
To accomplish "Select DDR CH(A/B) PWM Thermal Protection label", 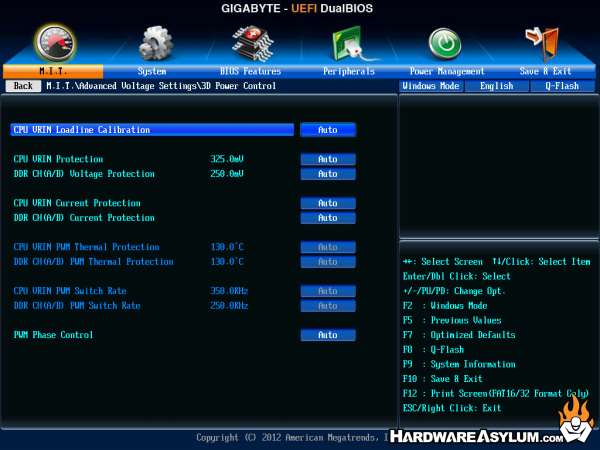I will 93,262.
